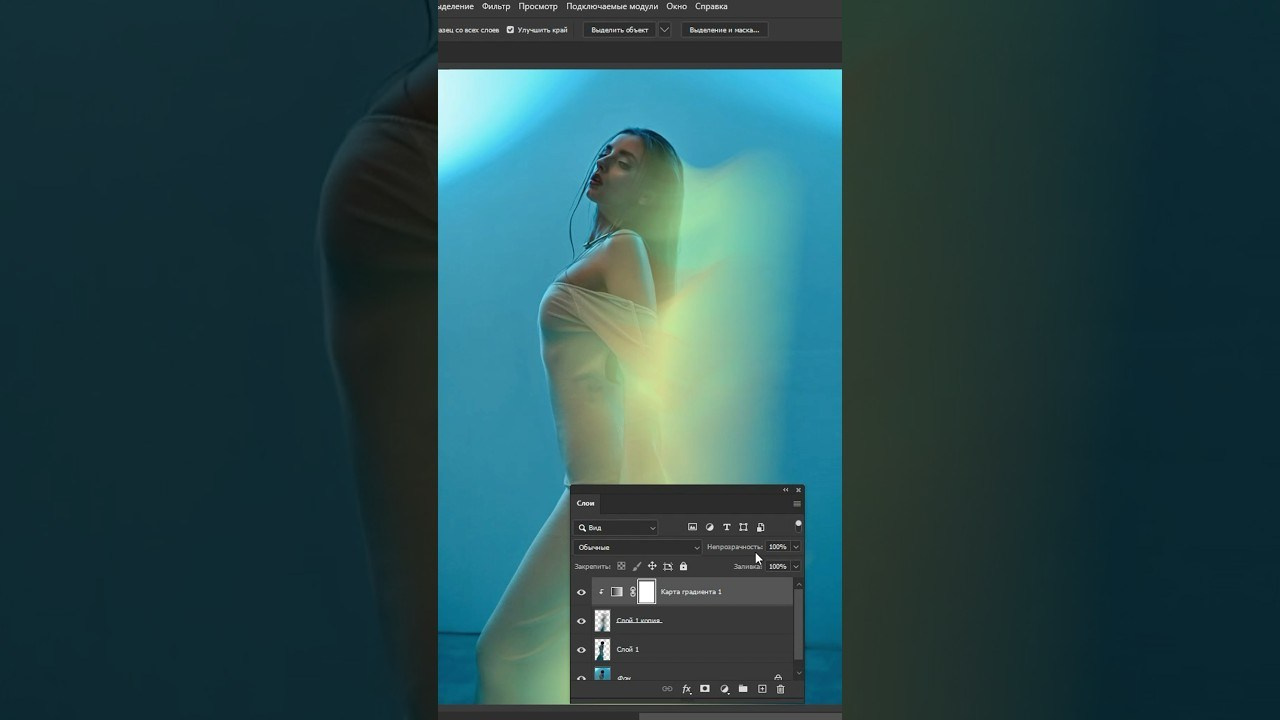The height and width of the screenshot is (720, 1280).
Task: Delete layer using the trash icon
Action: tap(781, 689)
